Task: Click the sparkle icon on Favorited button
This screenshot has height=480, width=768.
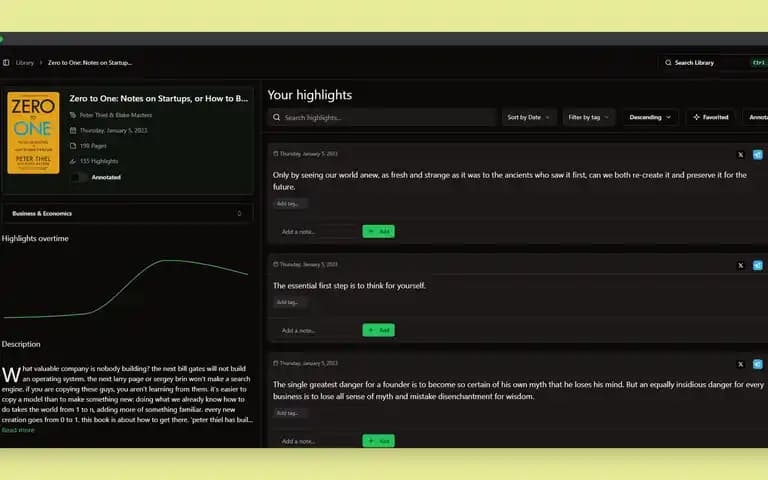Action: tap(696, 118)
